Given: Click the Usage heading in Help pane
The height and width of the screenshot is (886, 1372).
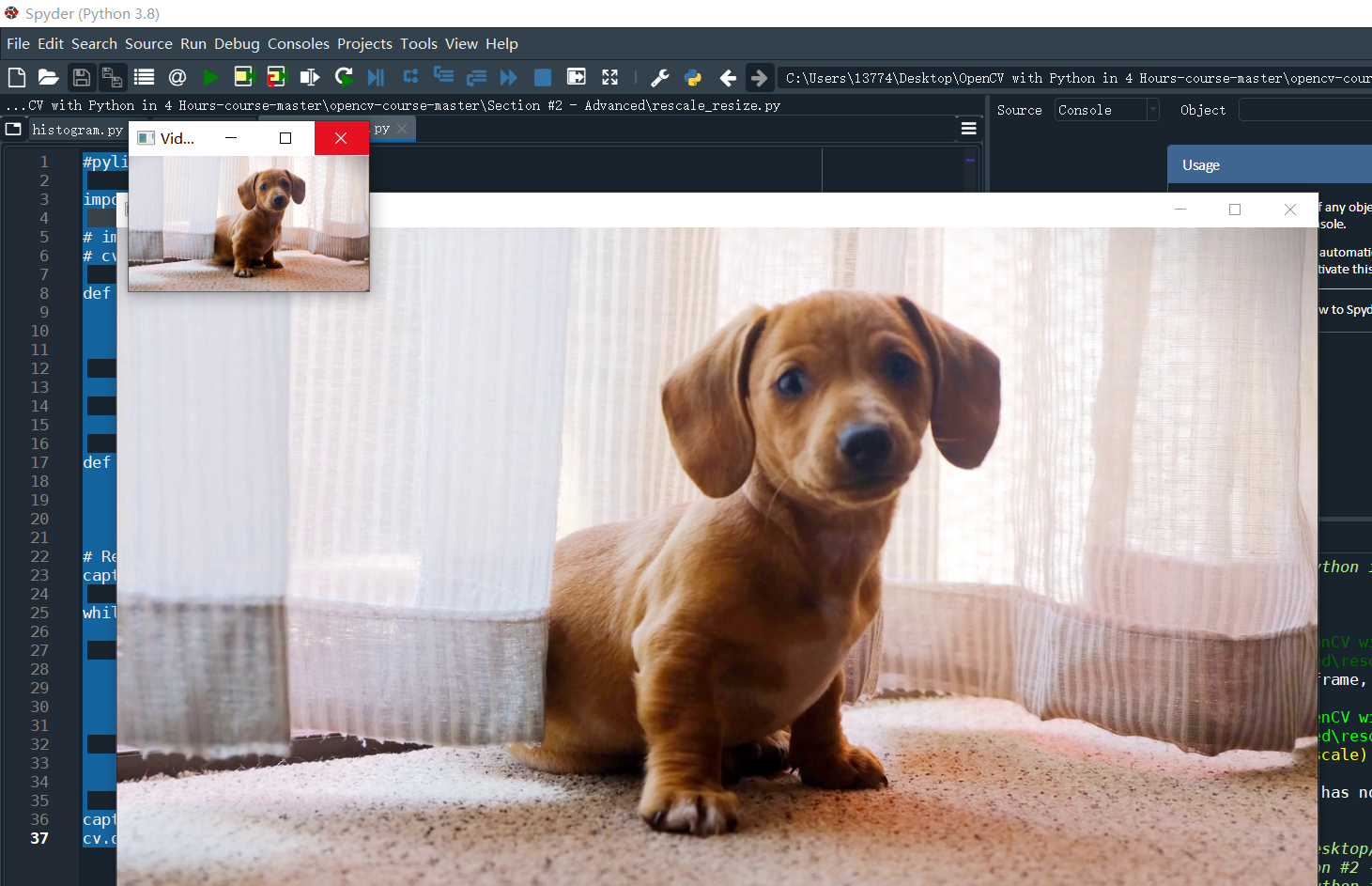Looking at the screenshot, I should tap(1201, 165).
